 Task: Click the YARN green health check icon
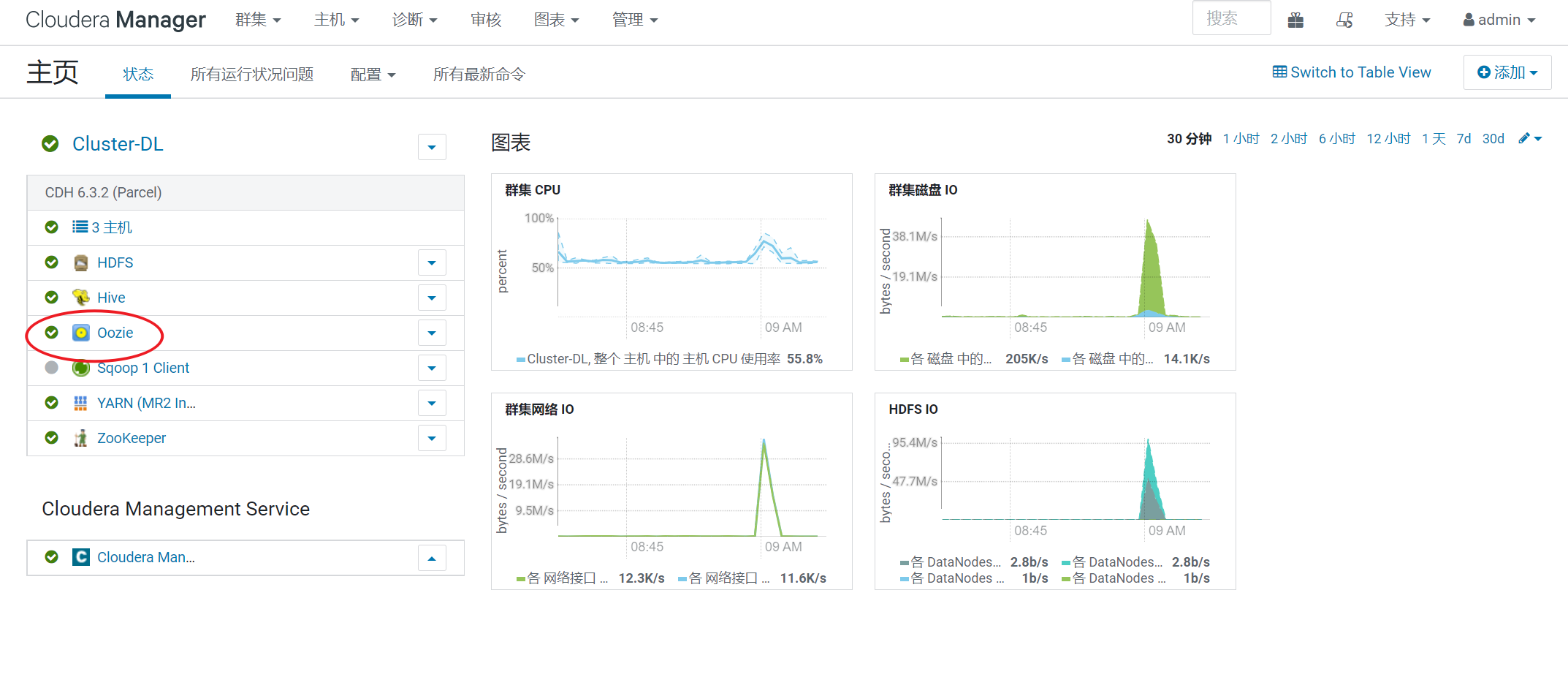pos(52,403)
